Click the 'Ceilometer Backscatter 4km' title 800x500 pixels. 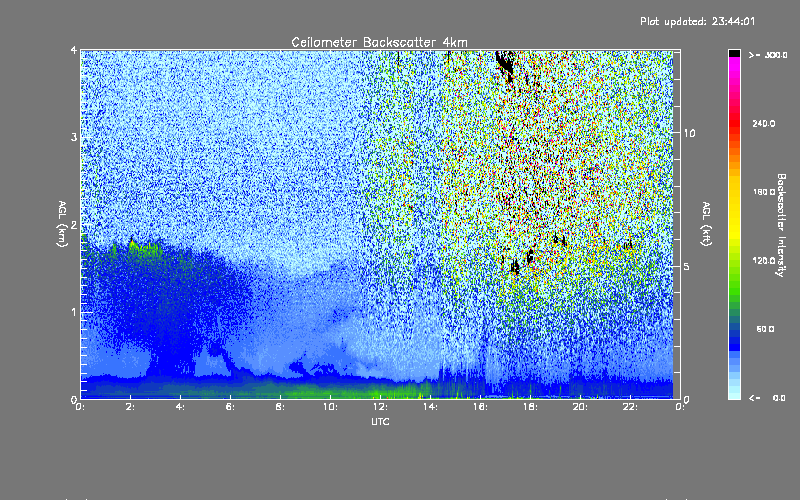(379, 42)
